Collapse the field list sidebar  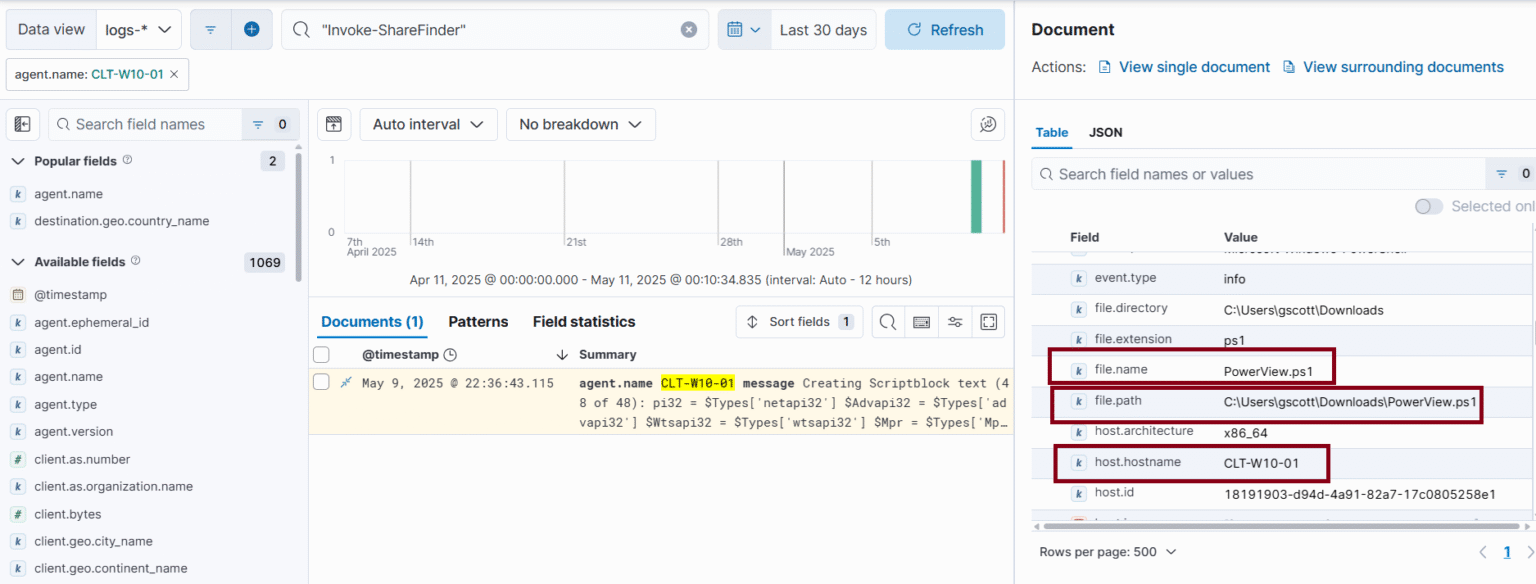tap(22, 123)
